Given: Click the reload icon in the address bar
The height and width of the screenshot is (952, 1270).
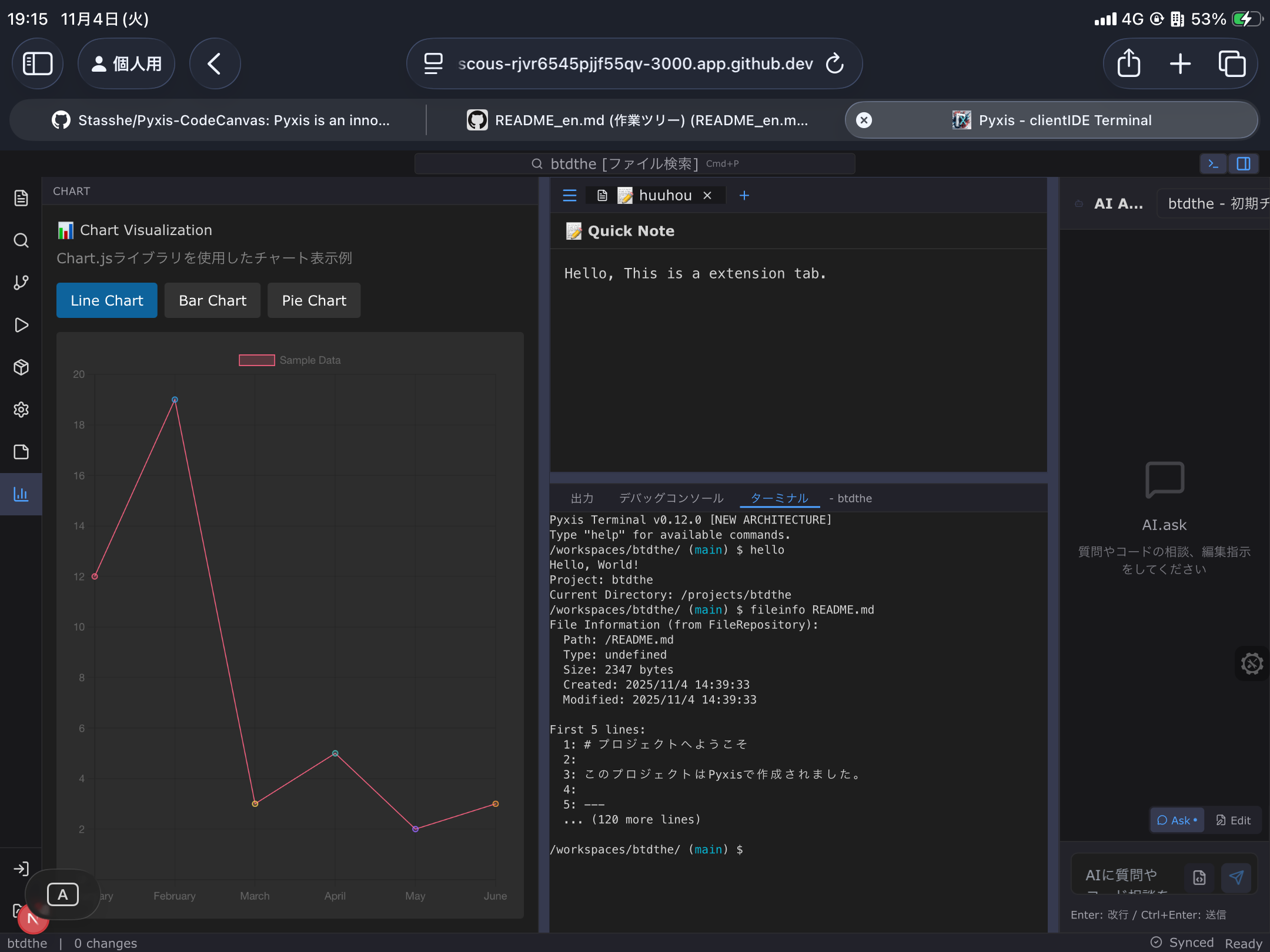Looking at the screenshot, I should pyautogui.click(x=834, y=63).
